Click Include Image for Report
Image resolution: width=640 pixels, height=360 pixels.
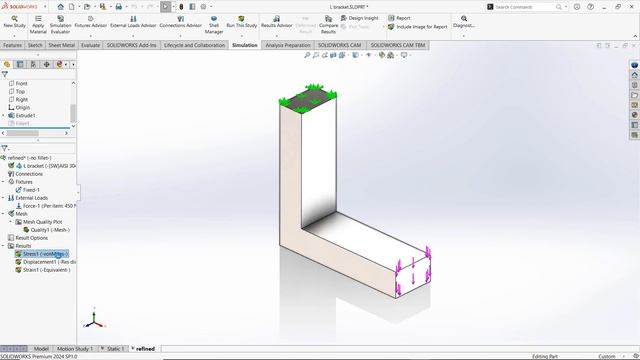(418, 27)
